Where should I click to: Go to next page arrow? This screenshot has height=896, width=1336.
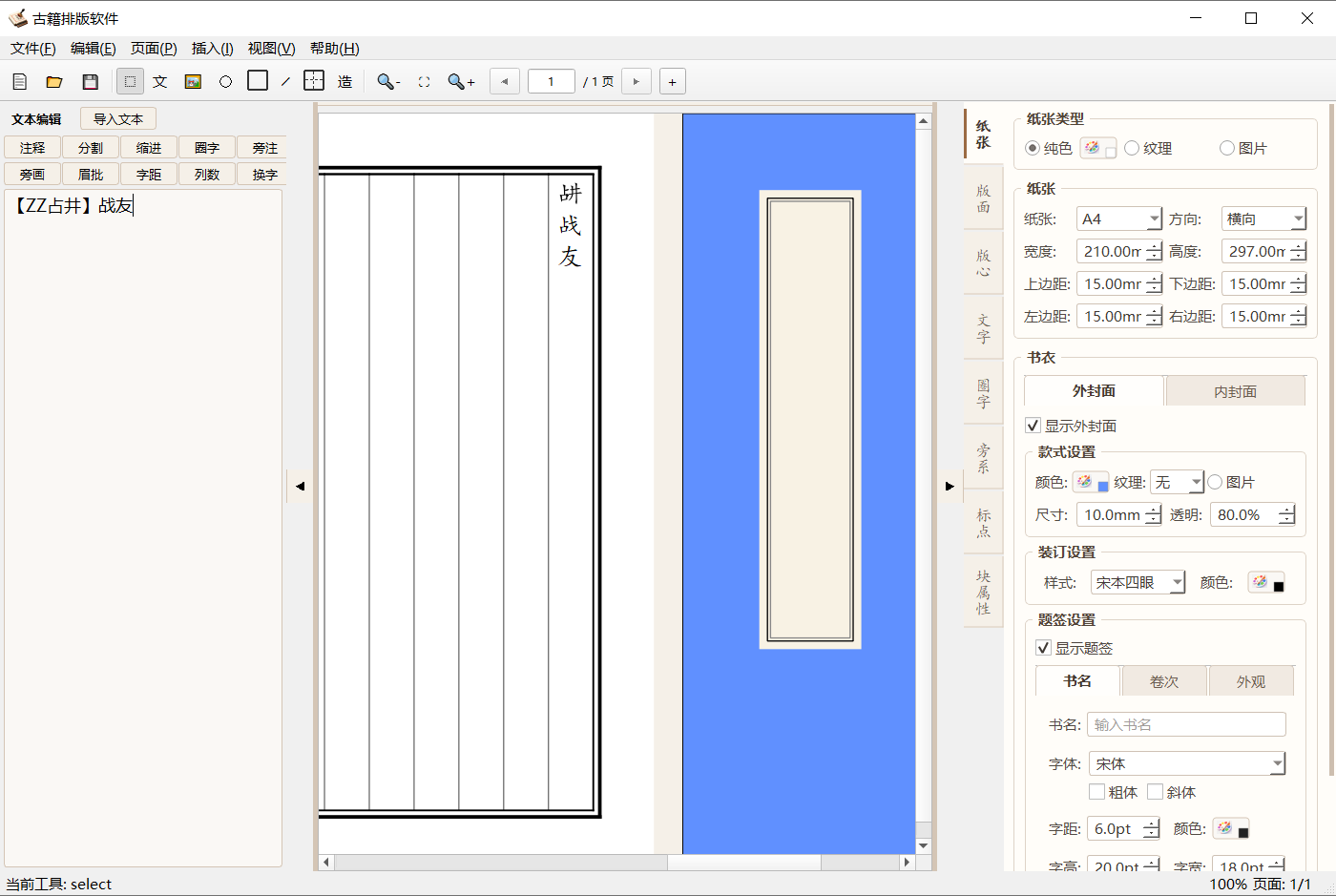coord(637,82)
